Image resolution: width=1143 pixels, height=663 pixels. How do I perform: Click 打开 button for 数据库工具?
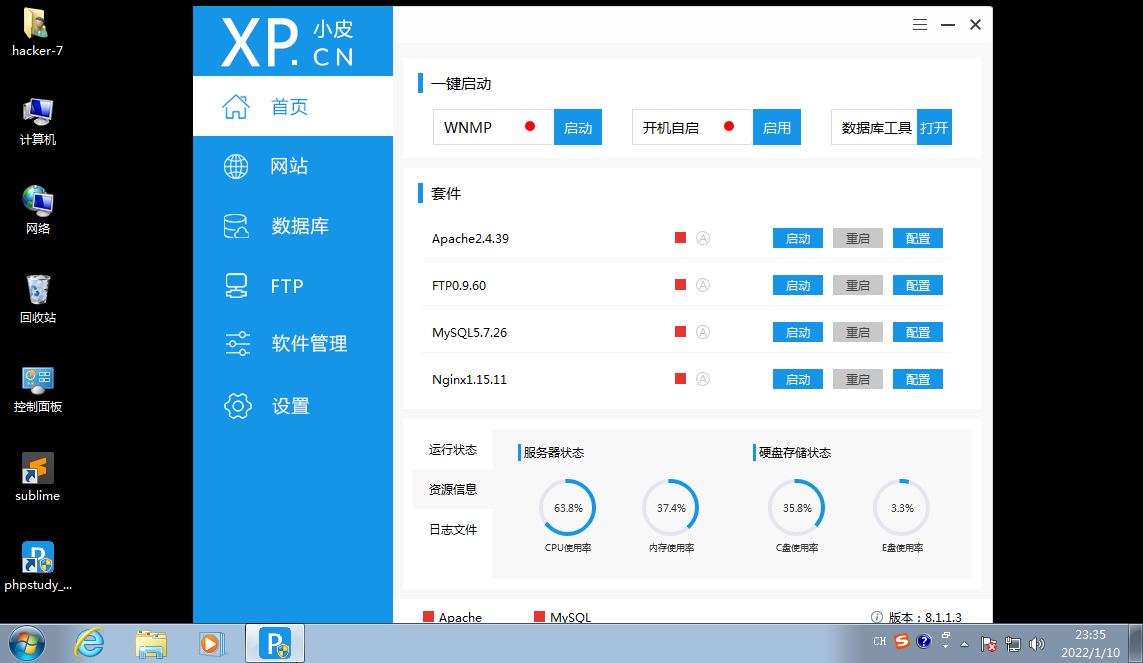(934, 127)
